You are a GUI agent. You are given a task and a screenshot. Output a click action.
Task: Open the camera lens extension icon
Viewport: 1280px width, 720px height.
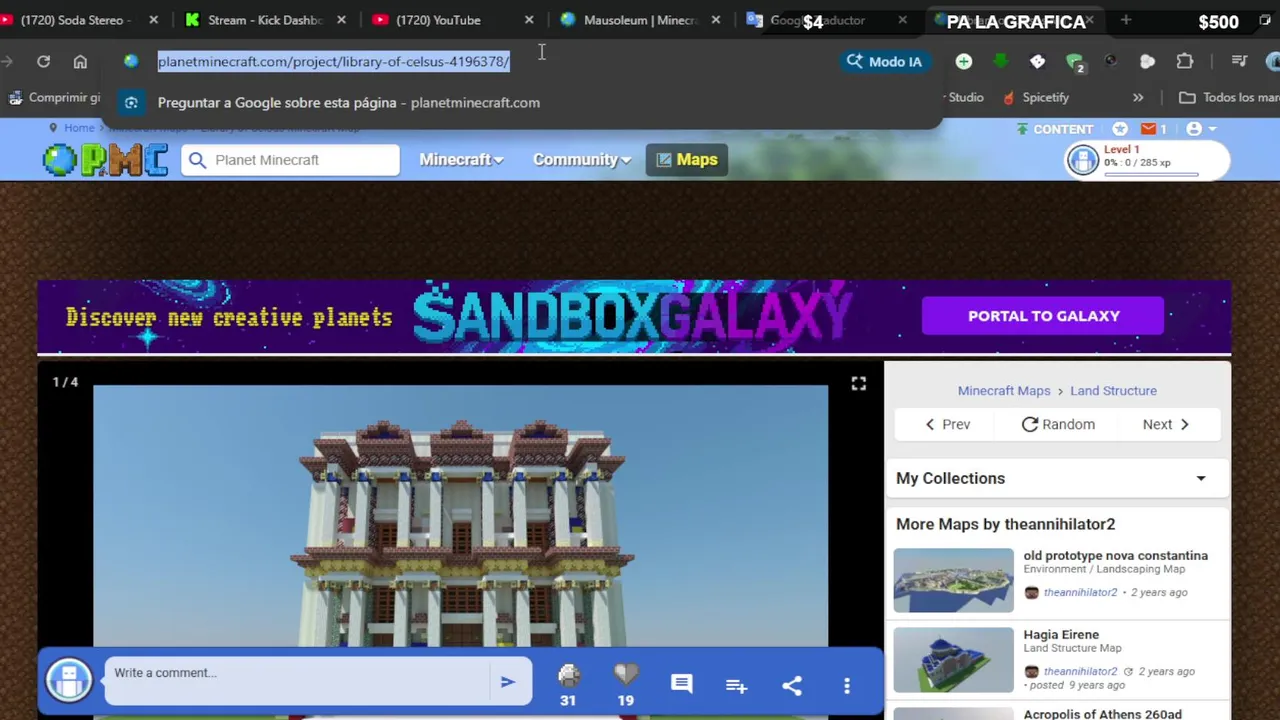coord(1110,61)
